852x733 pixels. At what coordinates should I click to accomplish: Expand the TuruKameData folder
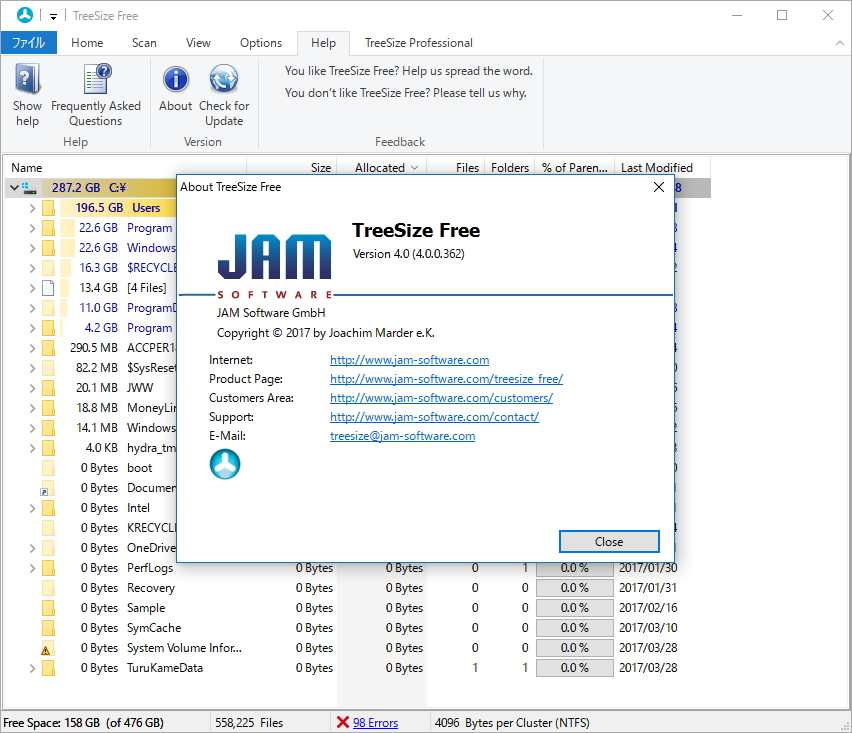coord(33,668)
